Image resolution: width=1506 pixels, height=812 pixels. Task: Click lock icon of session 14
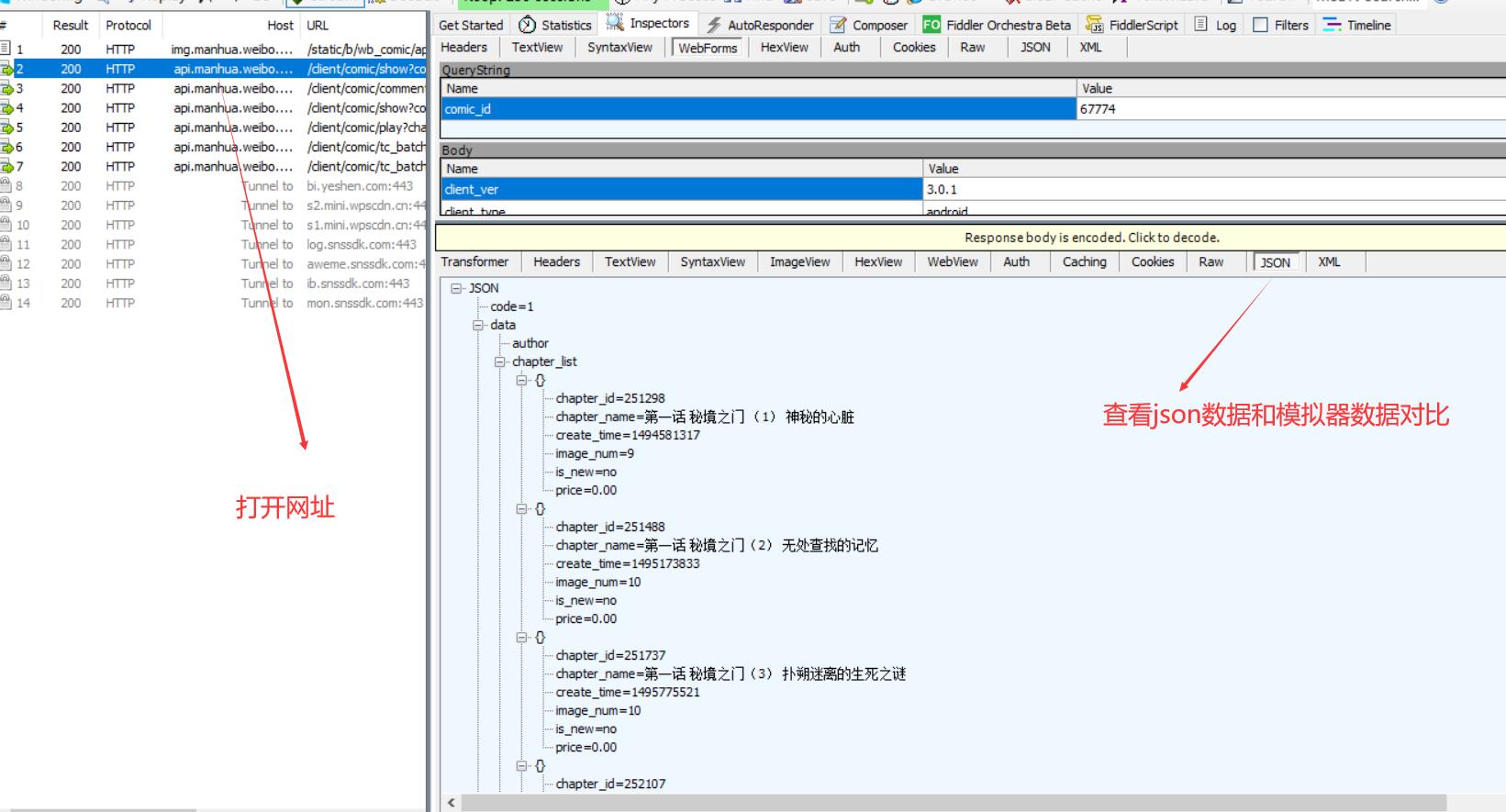(x=6, y=303)
